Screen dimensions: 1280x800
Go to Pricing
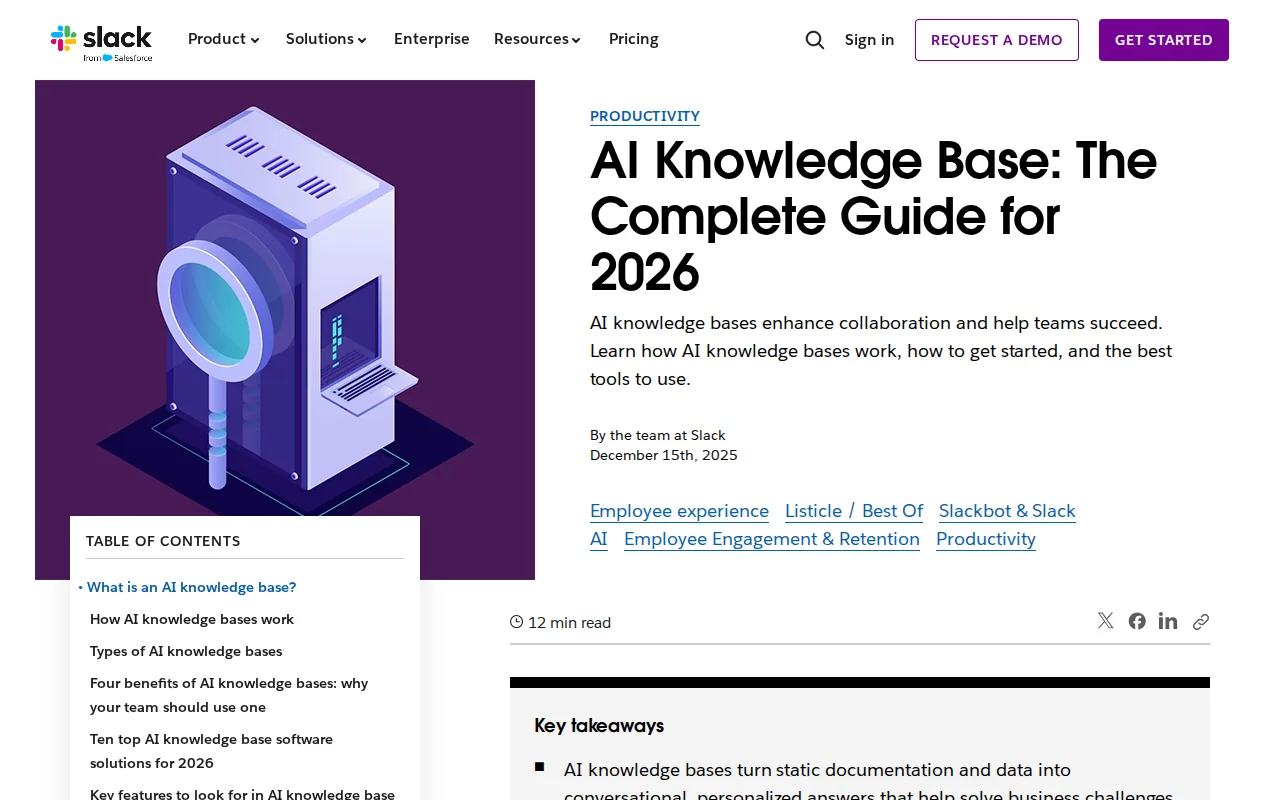(x=634, y=39)
